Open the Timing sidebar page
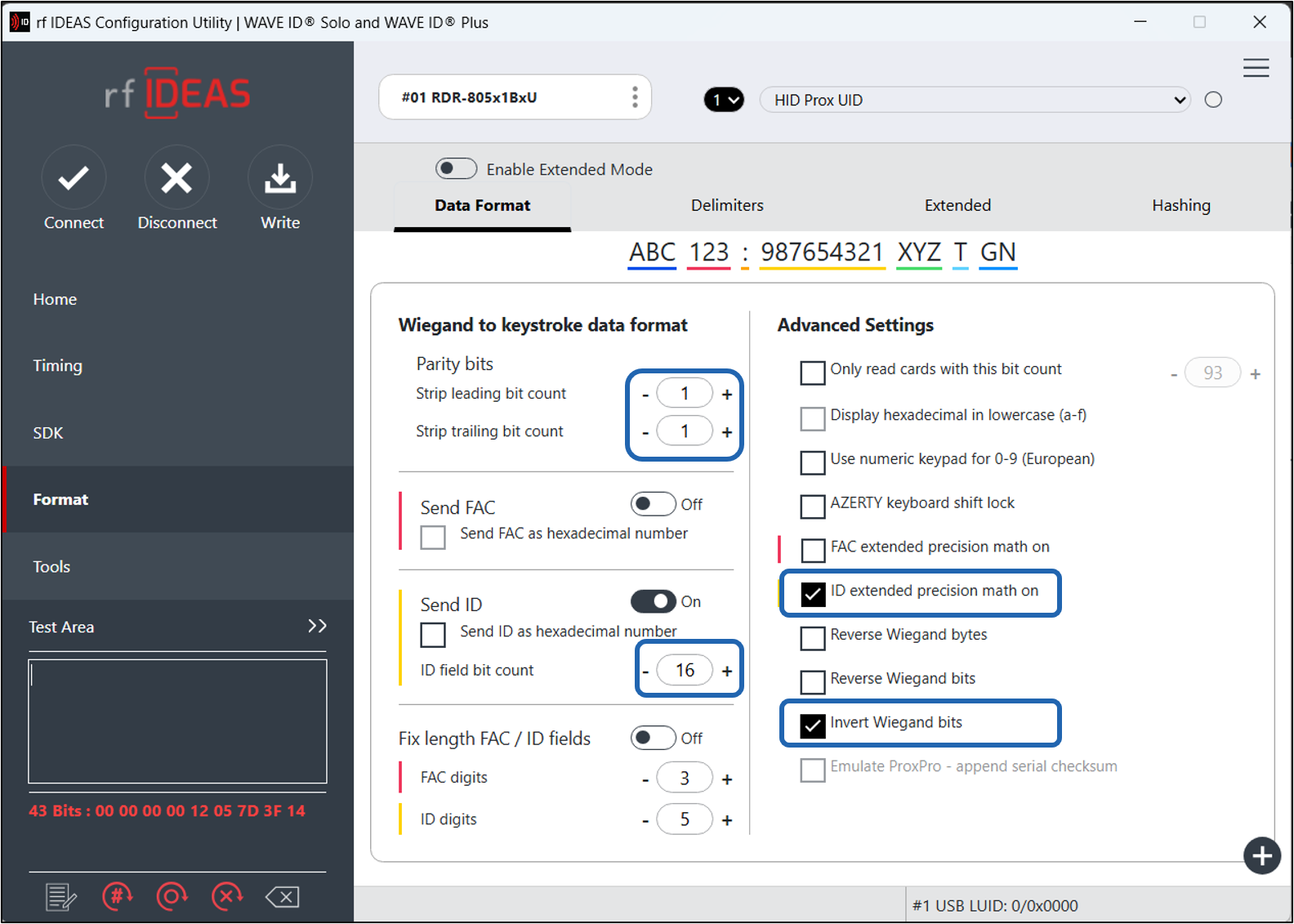This screenshot has height=924, width=1294. click(x=177, y=366)
